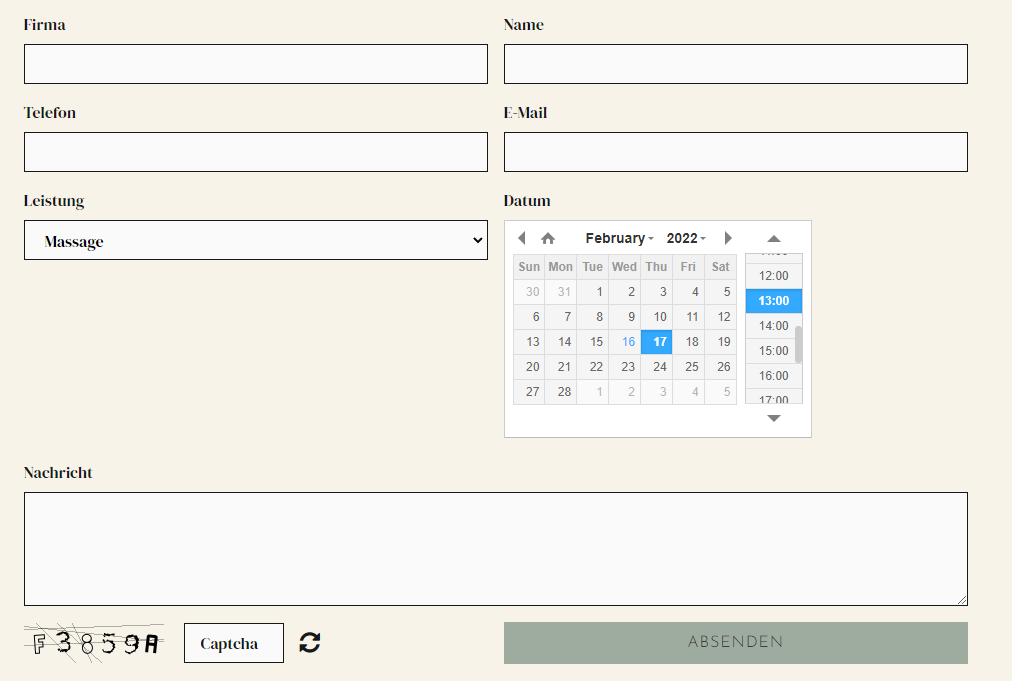The width and height of the screenshot is (1012, 681).
Task: Select time 16:00
Action: pos(774,376)
